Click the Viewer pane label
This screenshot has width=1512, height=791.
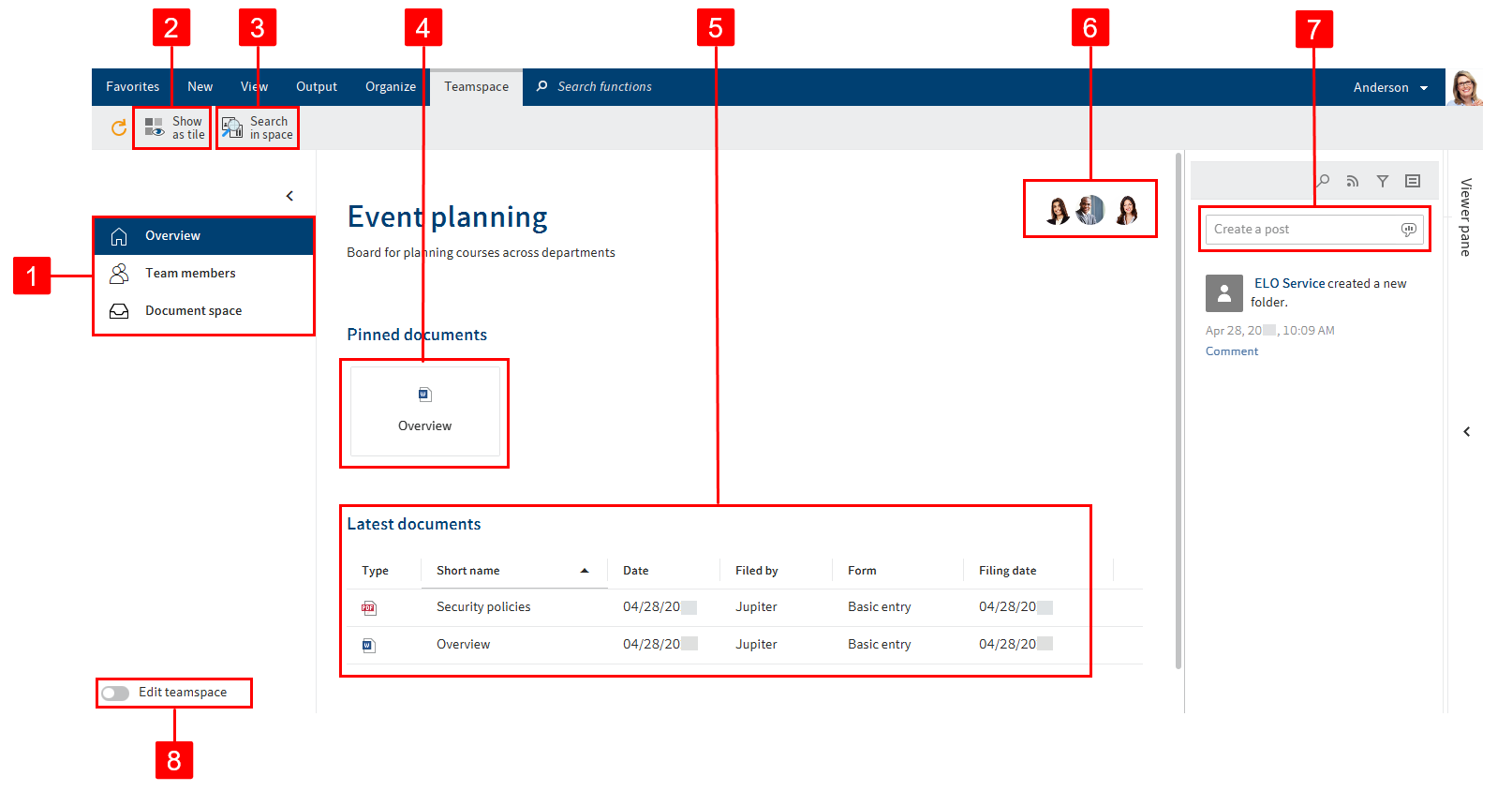[1466, 217]
